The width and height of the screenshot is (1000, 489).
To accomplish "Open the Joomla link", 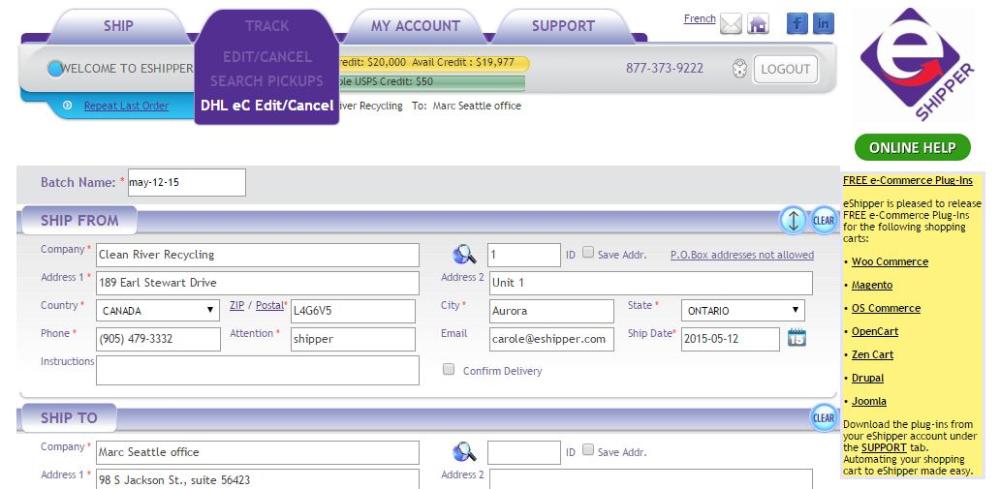I will click(869, 401).
